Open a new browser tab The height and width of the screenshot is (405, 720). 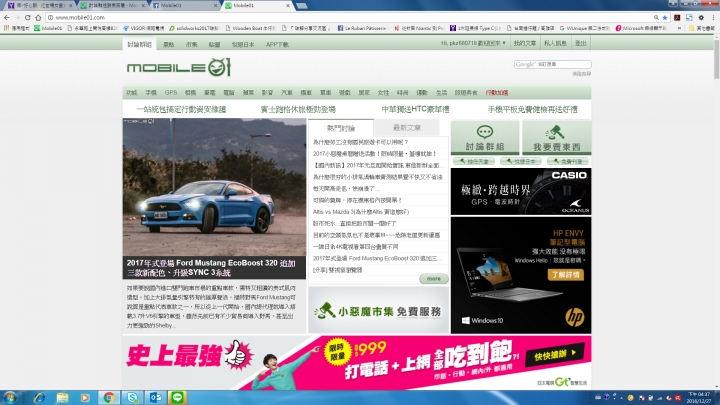pos(302,6)
